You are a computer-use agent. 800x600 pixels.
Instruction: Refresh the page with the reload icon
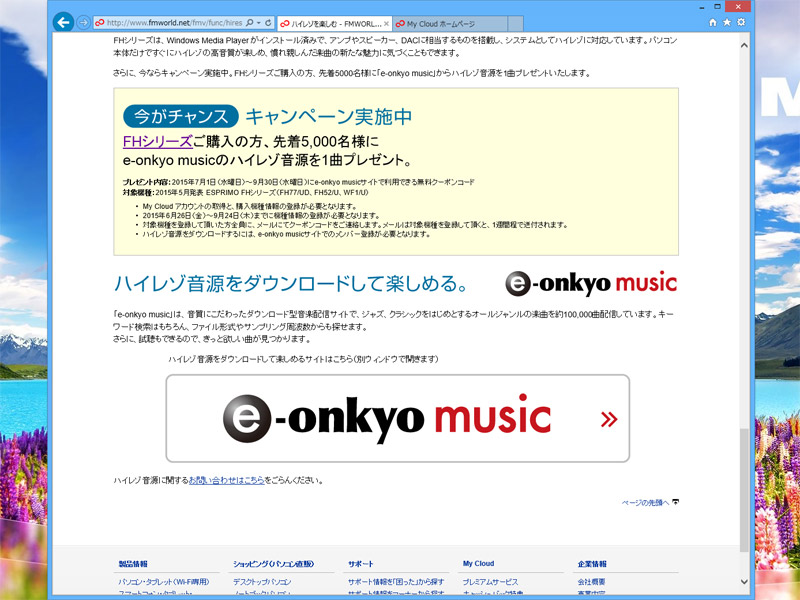(x=269, y=22)
